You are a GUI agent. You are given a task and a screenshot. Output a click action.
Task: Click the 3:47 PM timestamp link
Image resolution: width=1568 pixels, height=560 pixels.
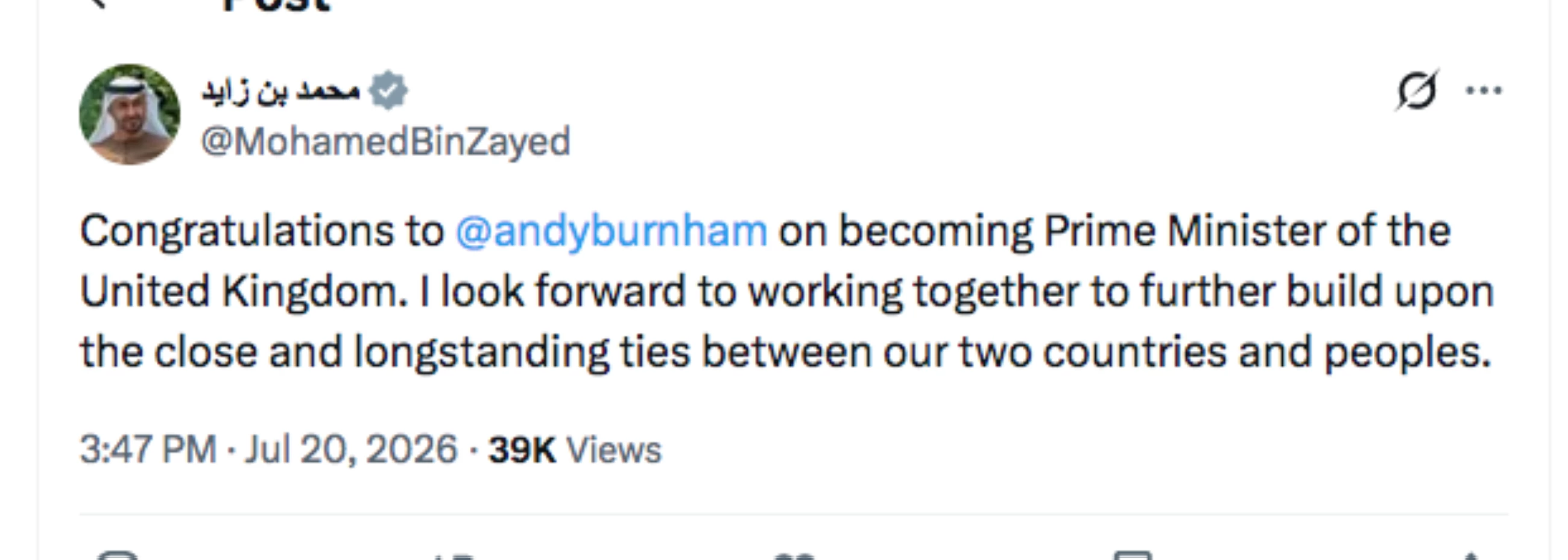point(148,450)
